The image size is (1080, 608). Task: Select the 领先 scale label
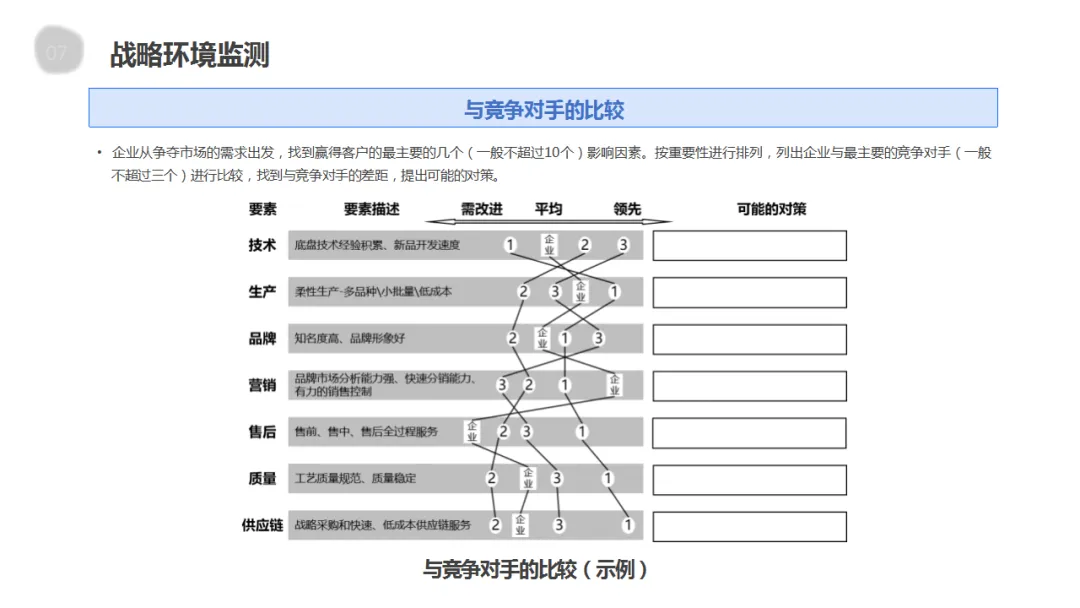627,209
